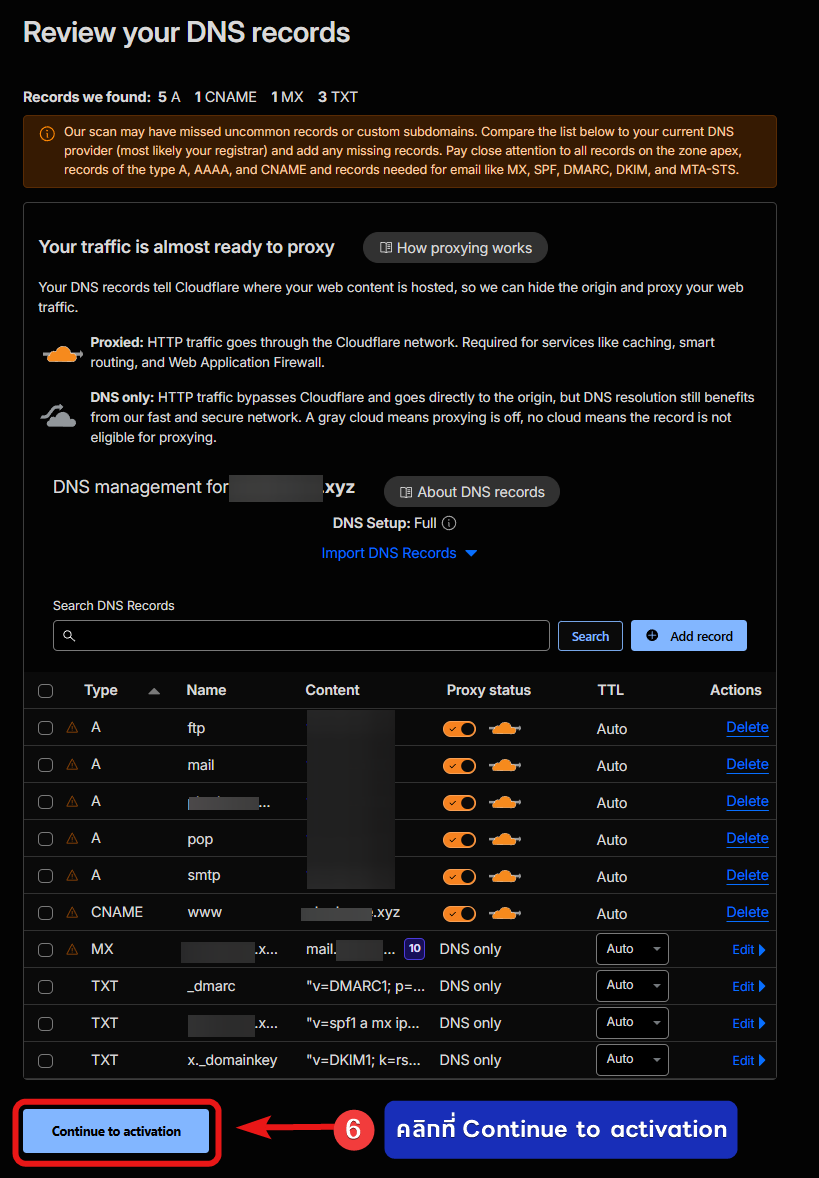Screen dimensions: 819x1178
Task: Click orange cloud icon in smtp row
Action: point(504,876)
